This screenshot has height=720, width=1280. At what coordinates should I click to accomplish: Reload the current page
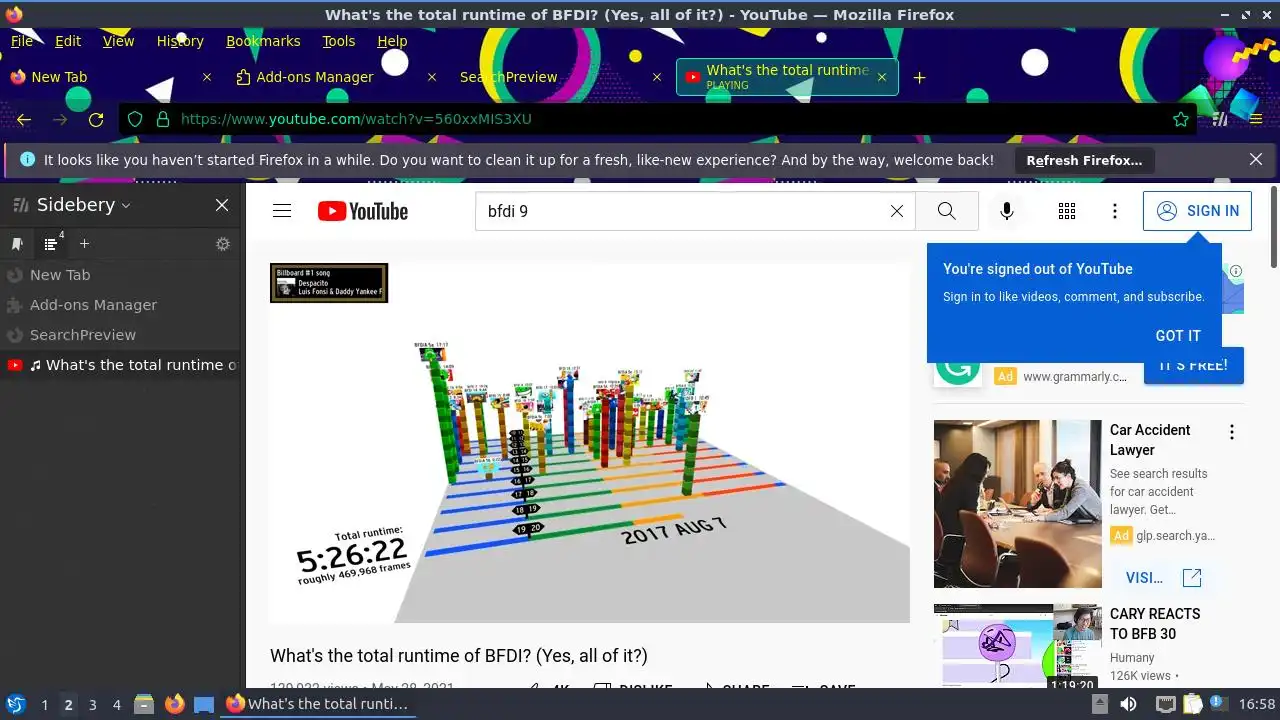click(x=96, y=119)
